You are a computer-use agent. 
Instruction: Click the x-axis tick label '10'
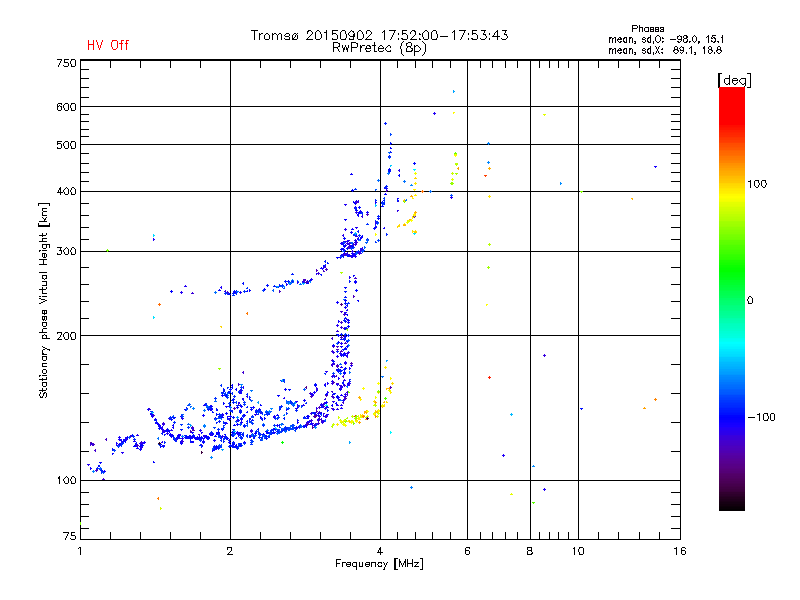pyautogui.click(x=578, y=551)
